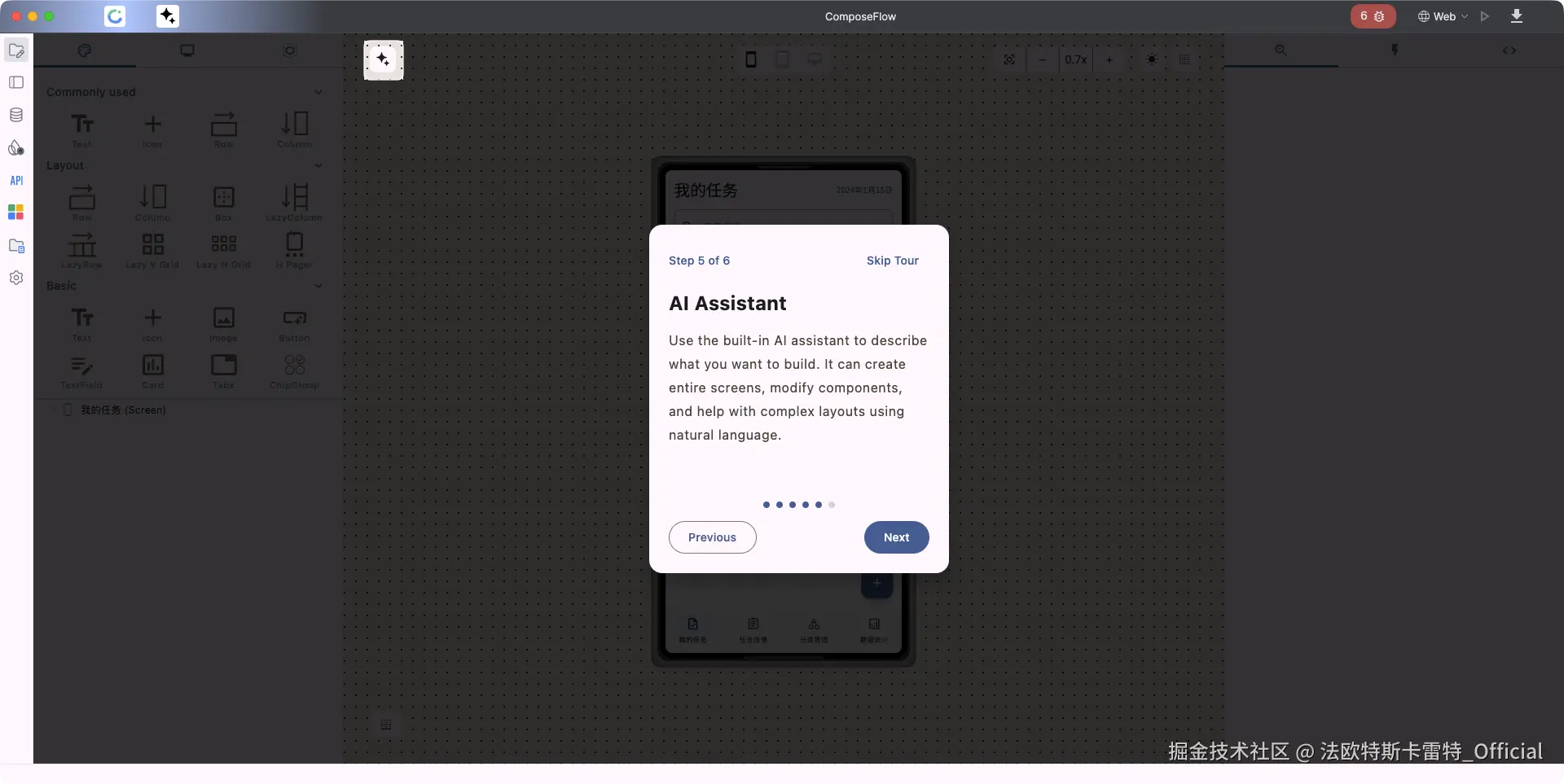
Task: Open the project editor sidebar icon
Action: tap(16, 50)
